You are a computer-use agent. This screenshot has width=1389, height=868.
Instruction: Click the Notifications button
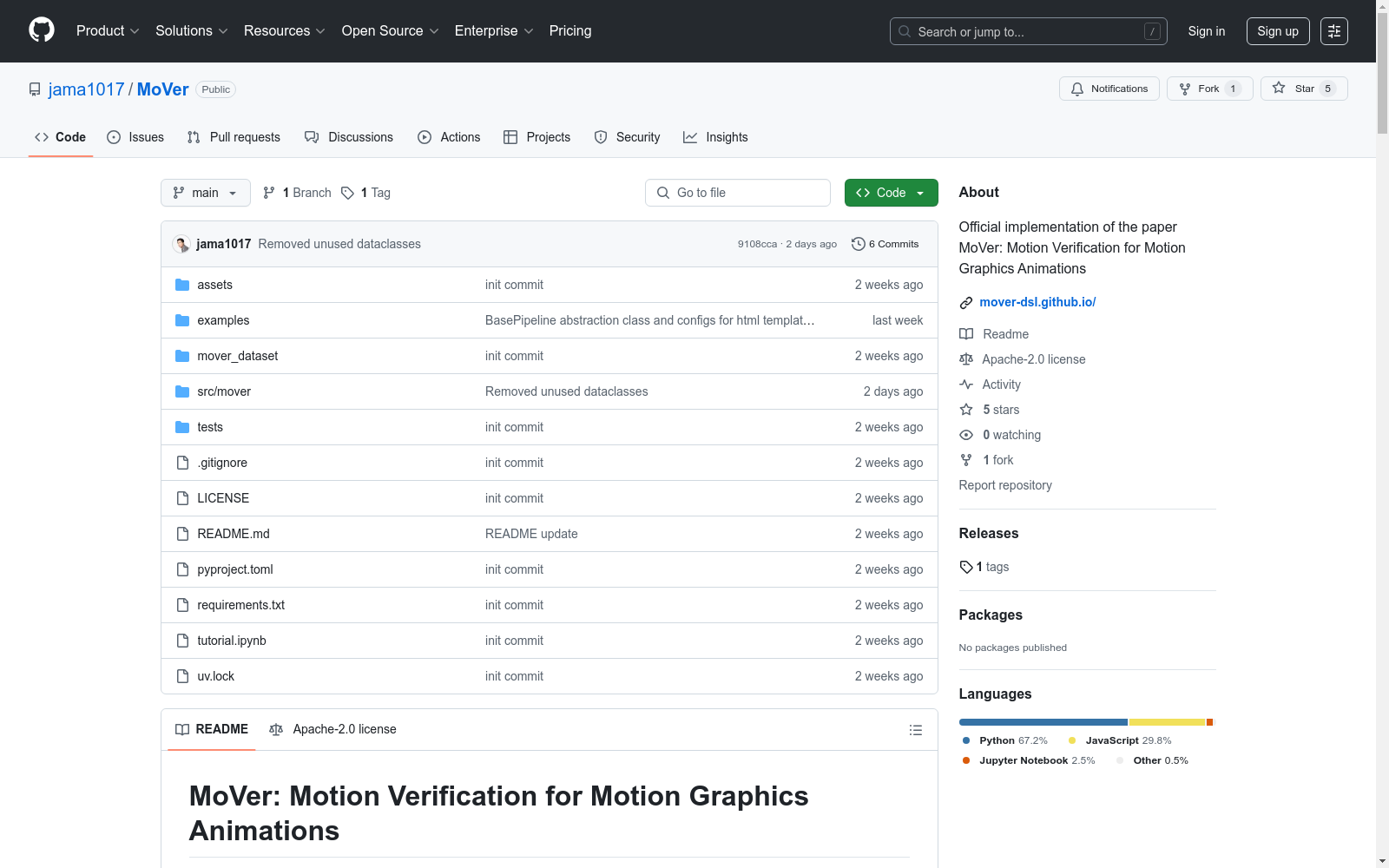pos(1109,89)
